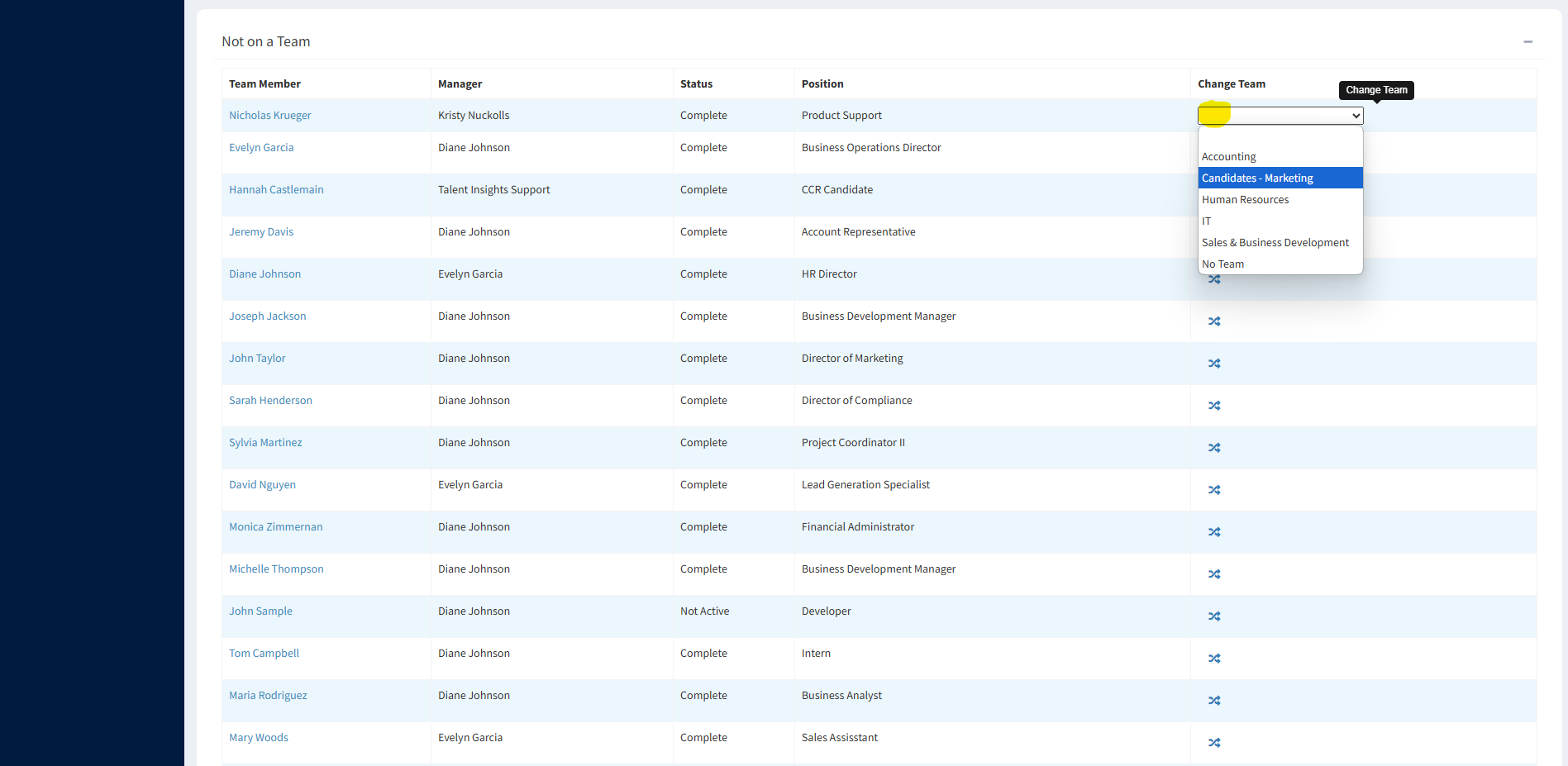Open Hannah Castlemain team member link
This screenshot has width=1568, height=766.
click(276, 190)
